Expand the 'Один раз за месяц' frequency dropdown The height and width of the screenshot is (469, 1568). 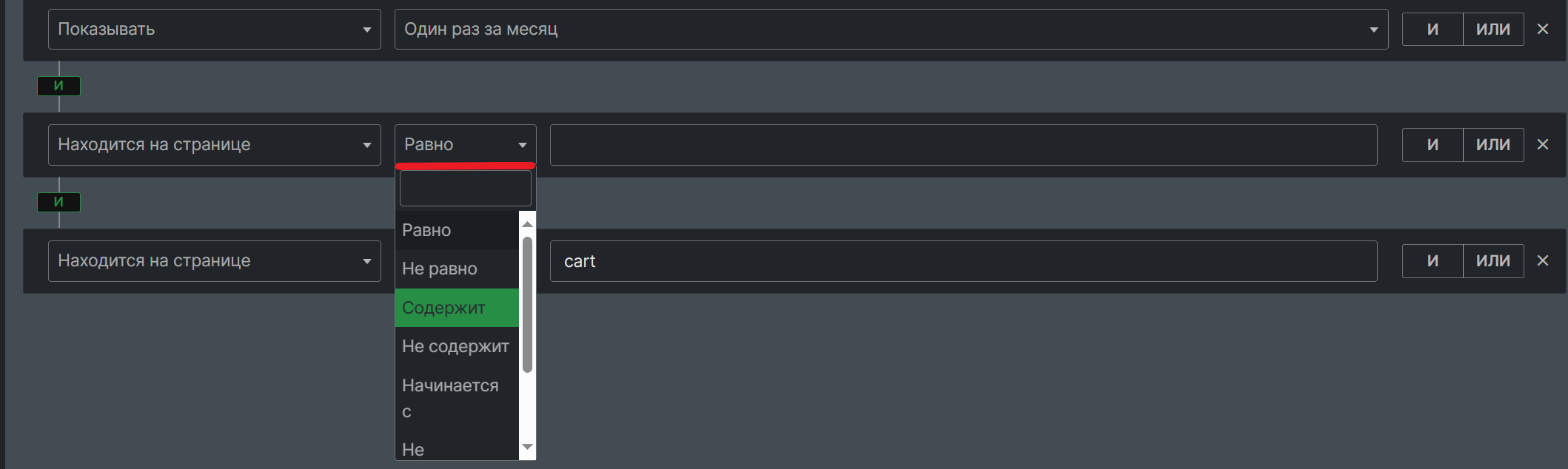tap(891, 30)
